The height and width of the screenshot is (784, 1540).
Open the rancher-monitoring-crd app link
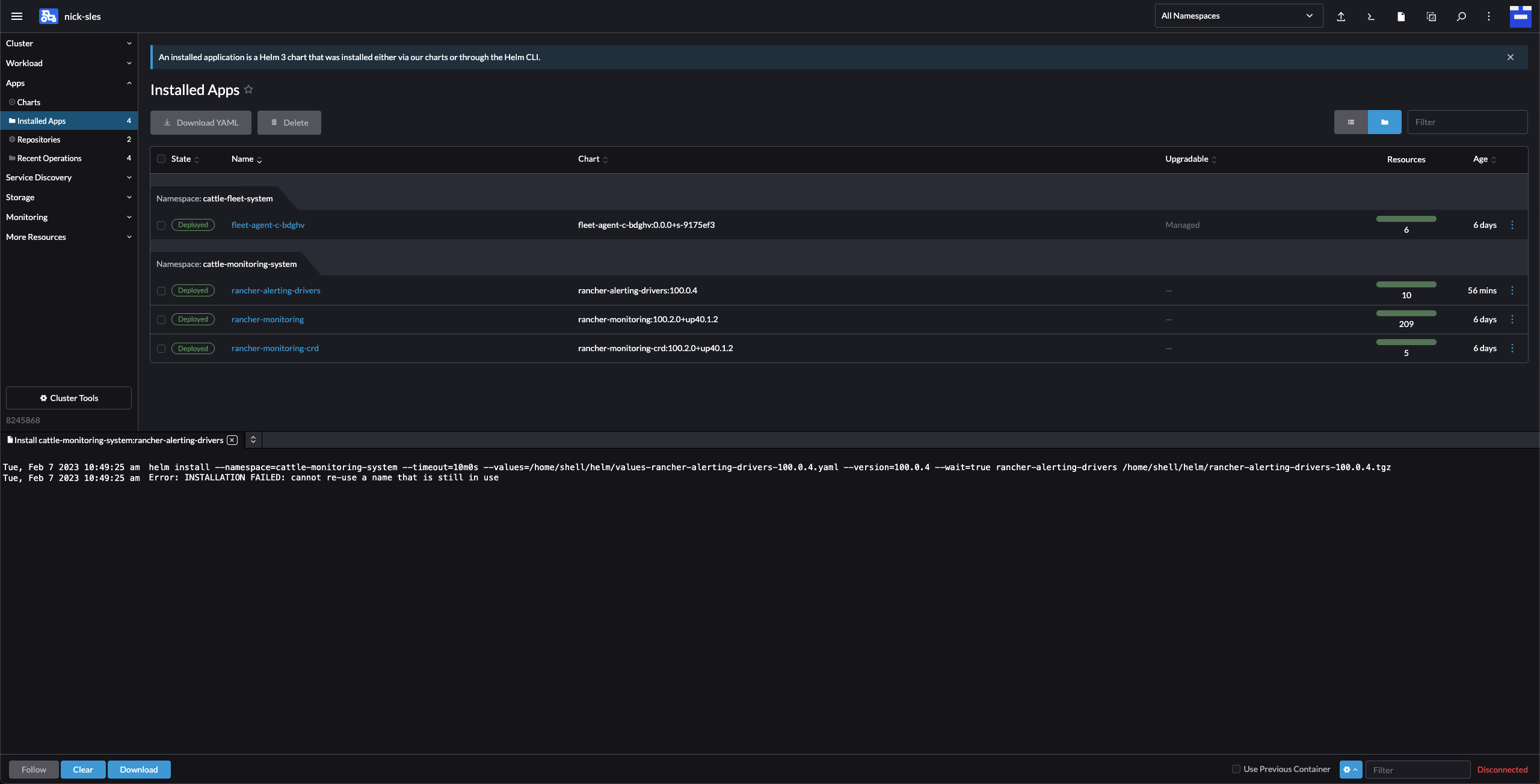point(275,348)
